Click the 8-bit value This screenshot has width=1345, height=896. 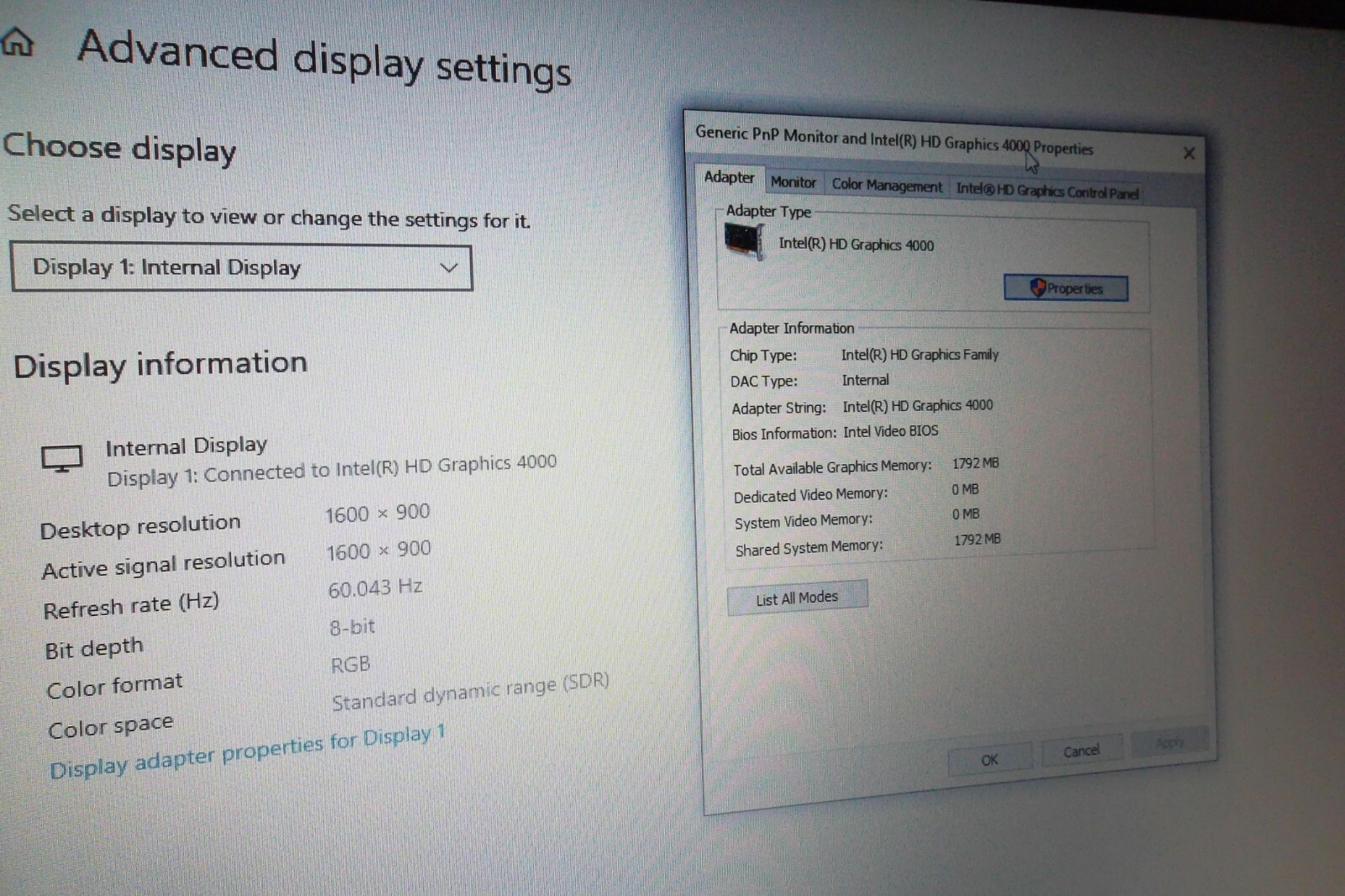(x=351, y=627)
